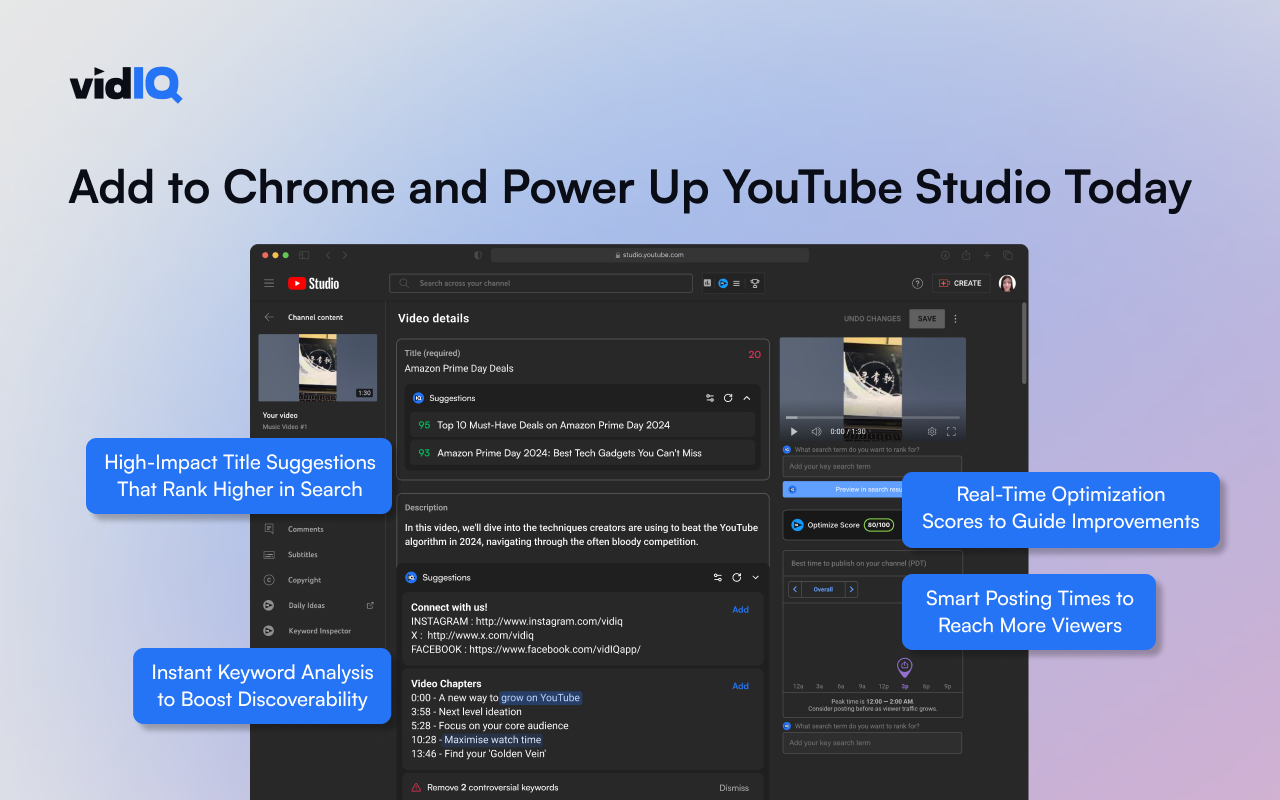The image size is (1280, 800).
Task: Click the 'grow on YouTube' highlighted keyword
Action: (x=541, y=698)
